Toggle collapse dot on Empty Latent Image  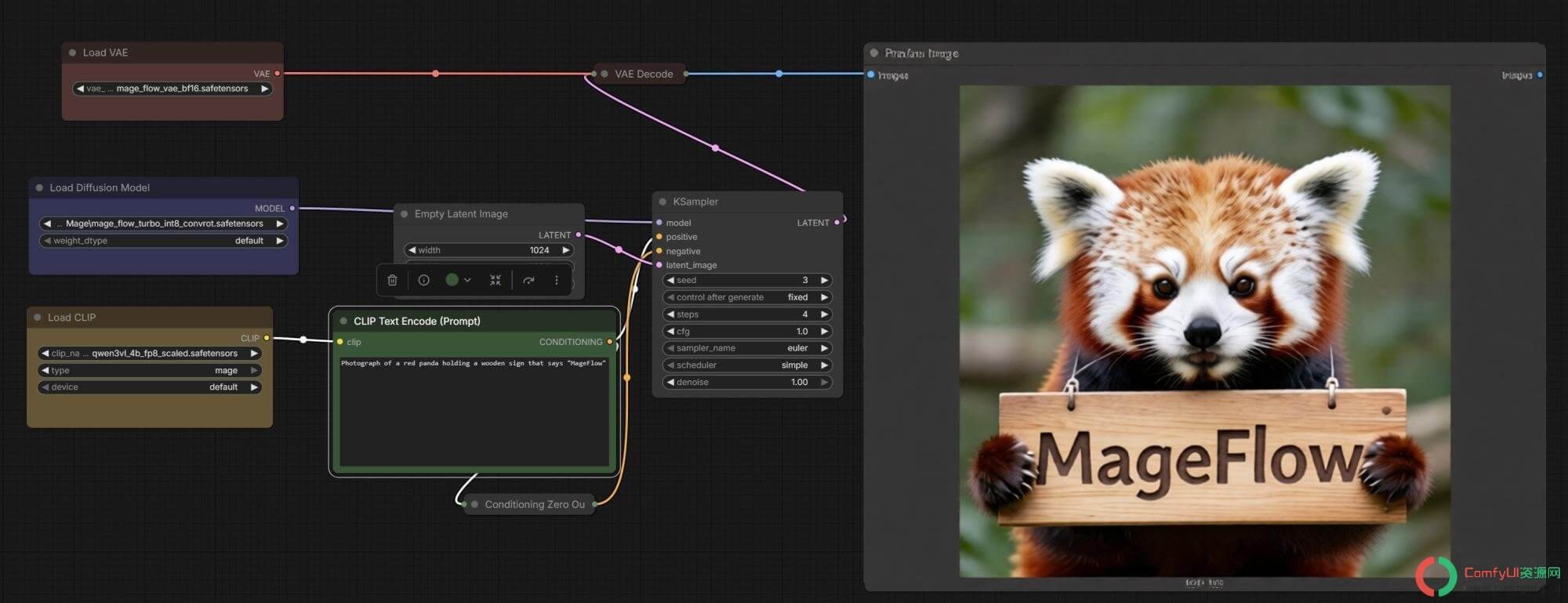tap(404, 214)
